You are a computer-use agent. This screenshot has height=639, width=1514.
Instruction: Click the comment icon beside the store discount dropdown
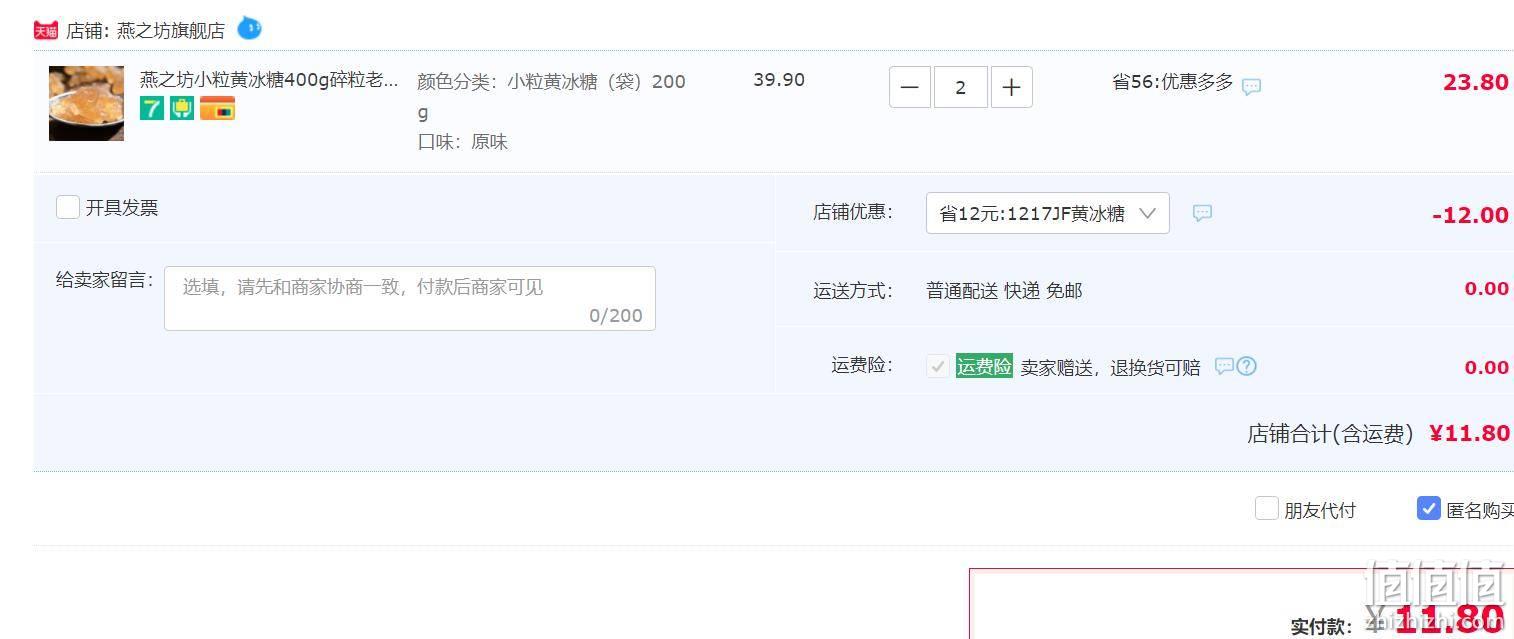coord(1202,213)
